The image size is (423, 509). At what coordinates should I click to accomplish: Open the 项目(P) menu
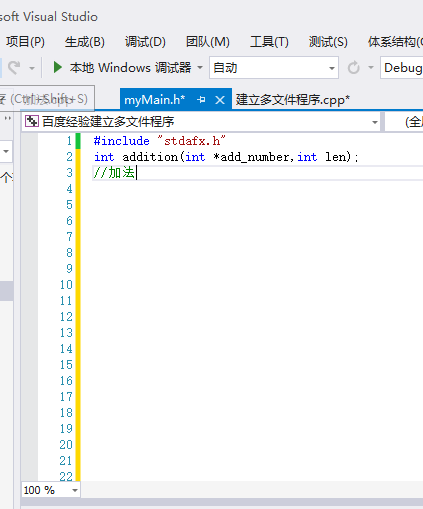(25, 42)
